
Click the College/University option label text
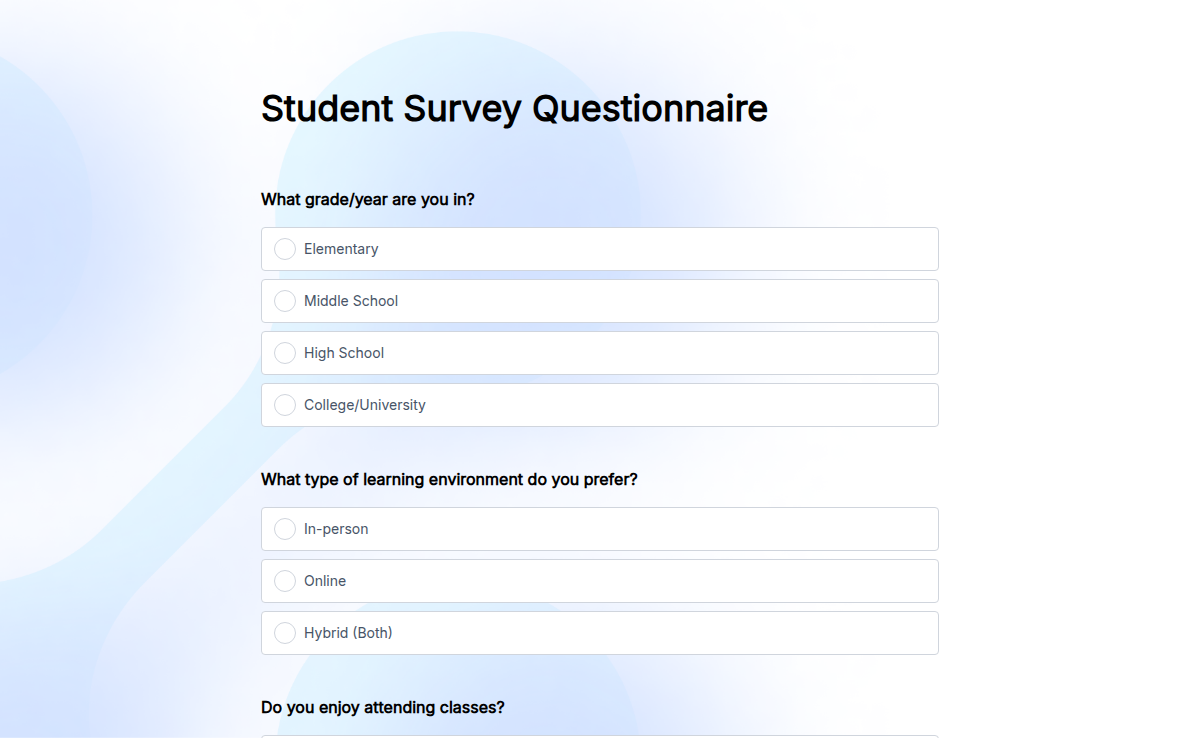pyautogui.click(x=365, y=405)
